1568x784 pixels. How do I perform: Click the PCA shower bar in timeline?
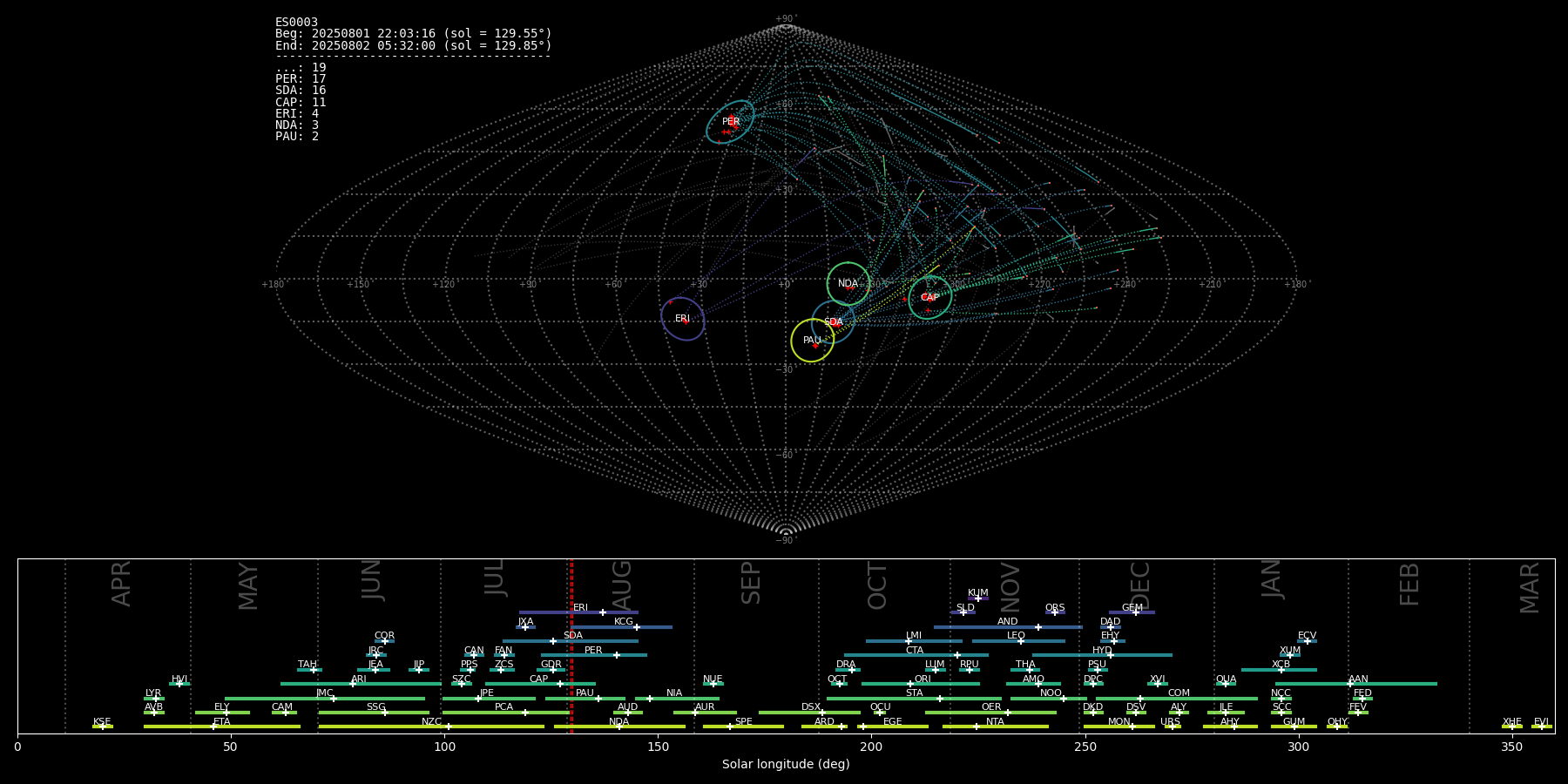pos(505,713)
